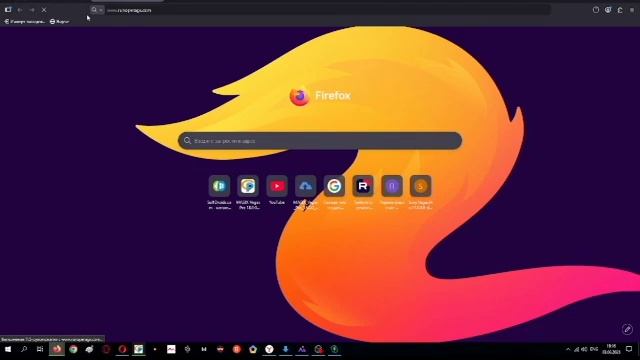This screenshot has height=360, width=640.
Task: Open the second bookmarks toolbar item with globe
Action: [x=59, y=21]
